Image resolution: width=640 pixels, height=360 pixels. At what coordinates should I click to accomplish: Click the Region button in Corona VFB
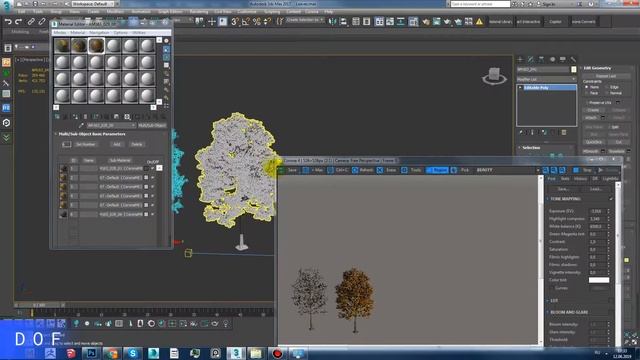[437, 170]
